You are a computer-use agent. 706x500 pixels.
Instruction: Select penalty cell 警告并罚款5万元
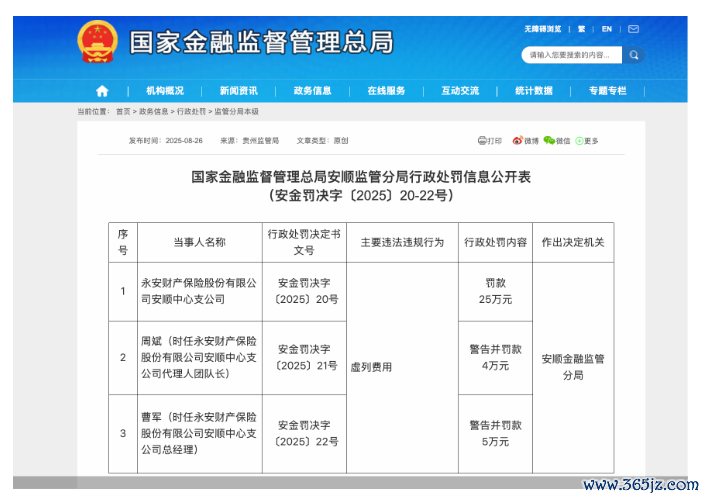click(495, 433)
